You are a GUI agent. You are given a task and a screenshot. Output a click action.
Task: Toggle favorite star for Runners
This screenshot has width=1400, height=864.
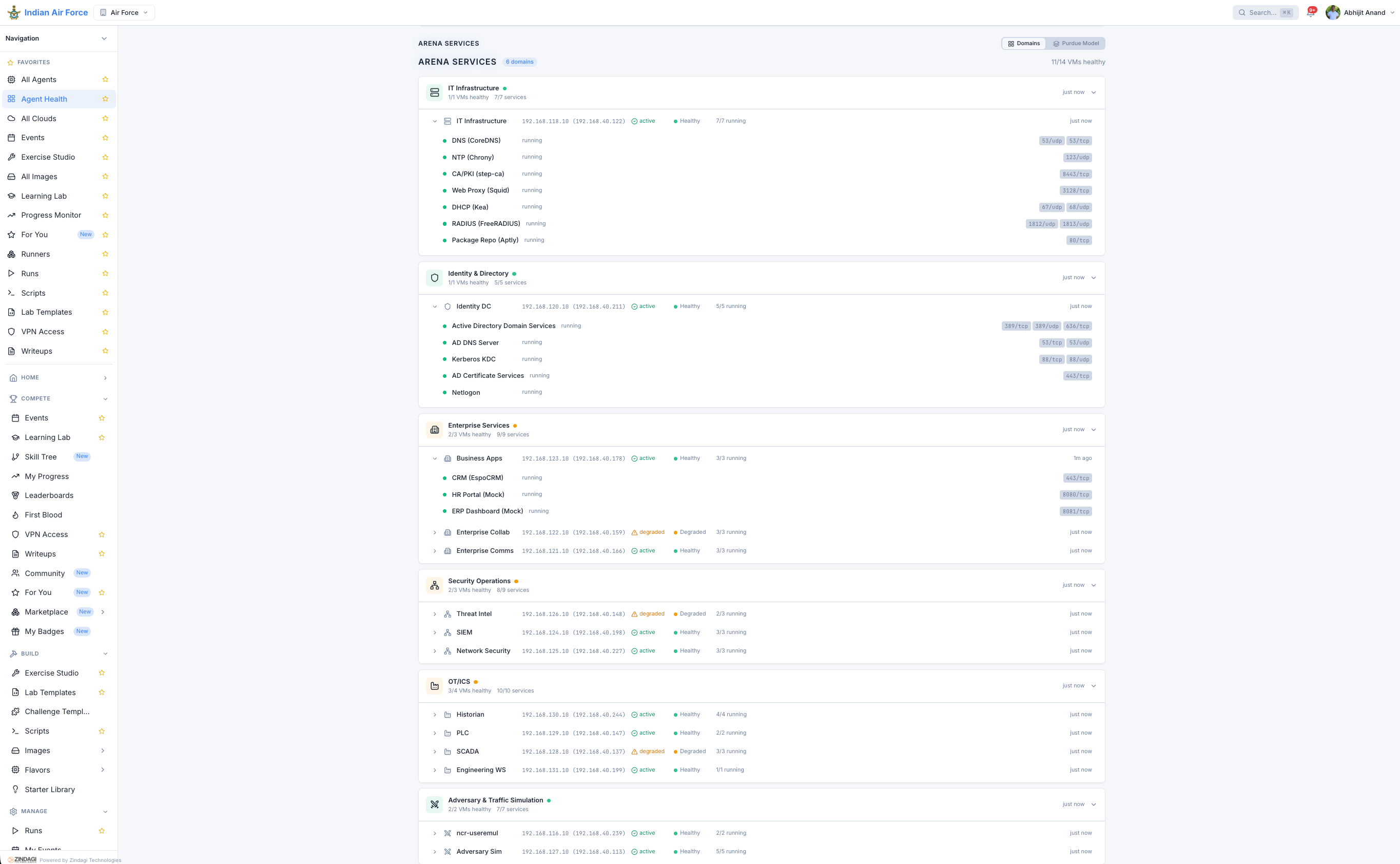(105, 254)
